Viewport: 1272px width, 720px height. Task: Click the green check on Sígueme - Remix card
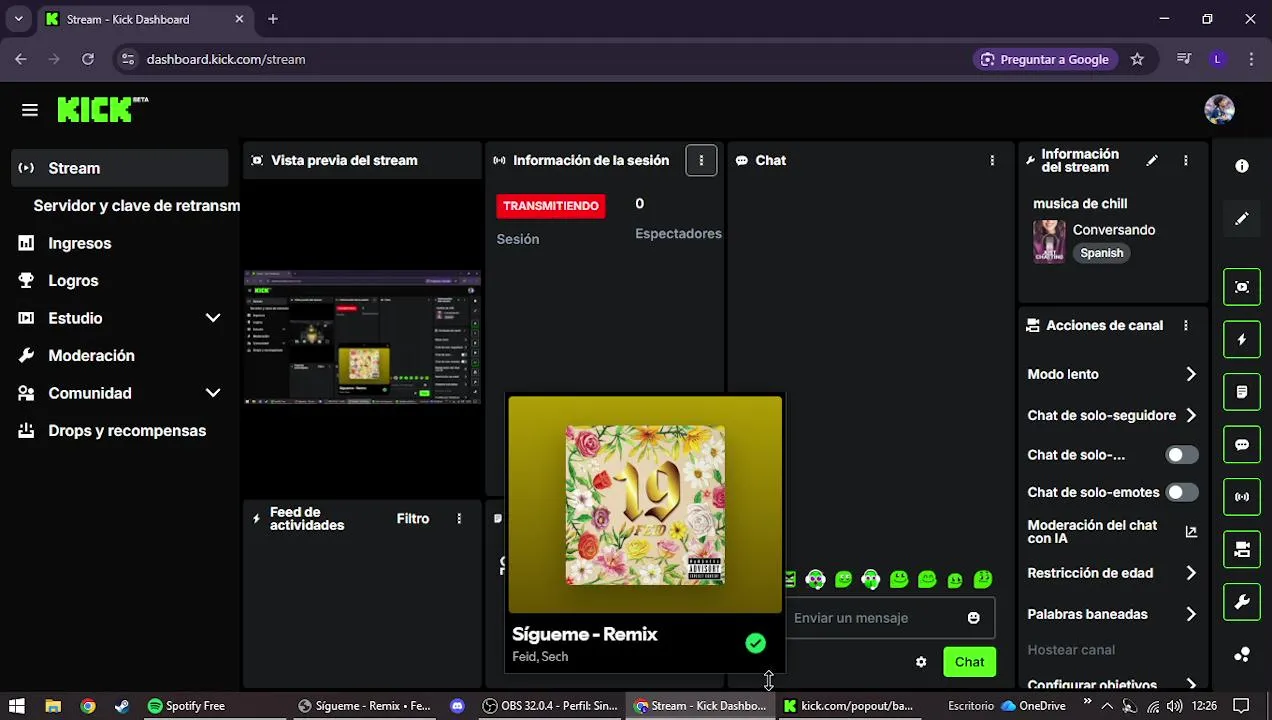click(x=755, y=643)
